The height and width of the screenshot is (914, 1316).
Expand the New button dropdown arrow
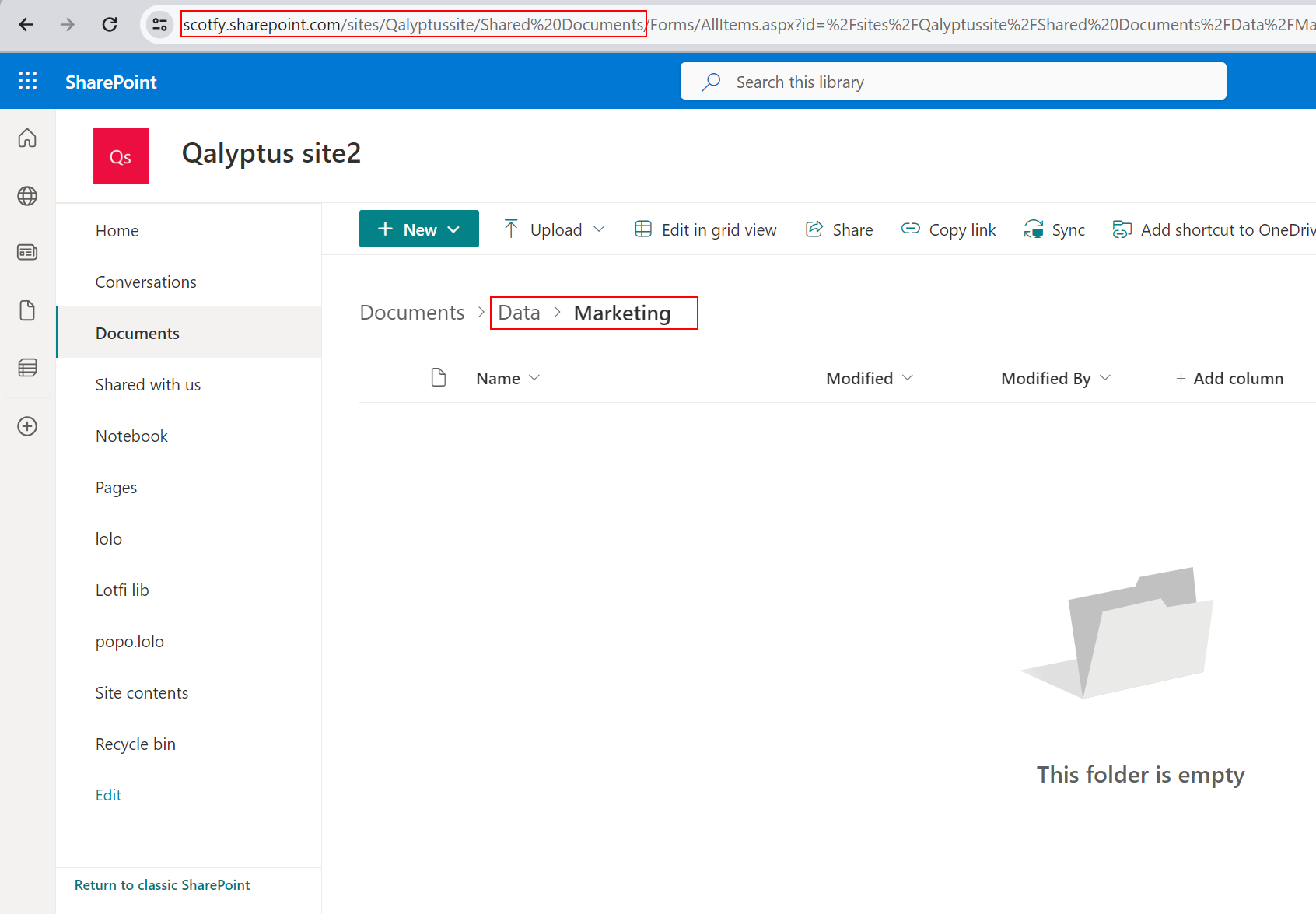[454, 229]
